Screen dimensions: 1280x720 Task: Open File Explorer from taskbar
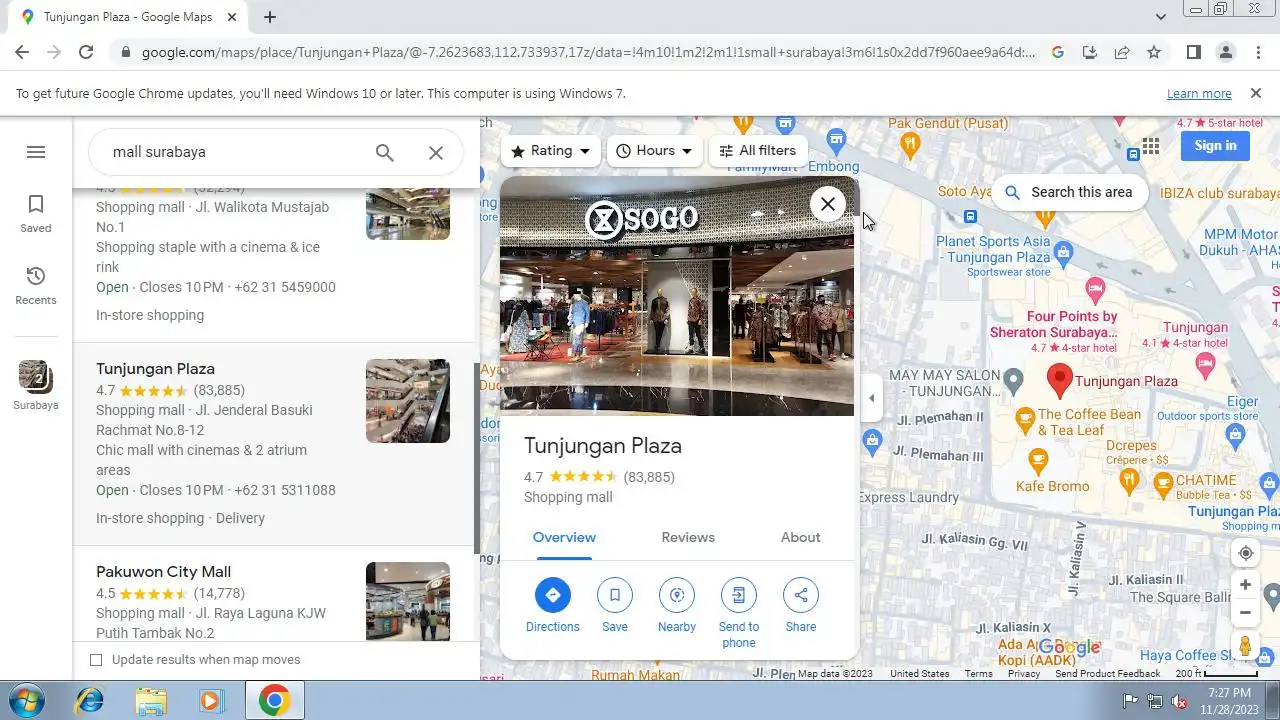click(x=151, y=700)
